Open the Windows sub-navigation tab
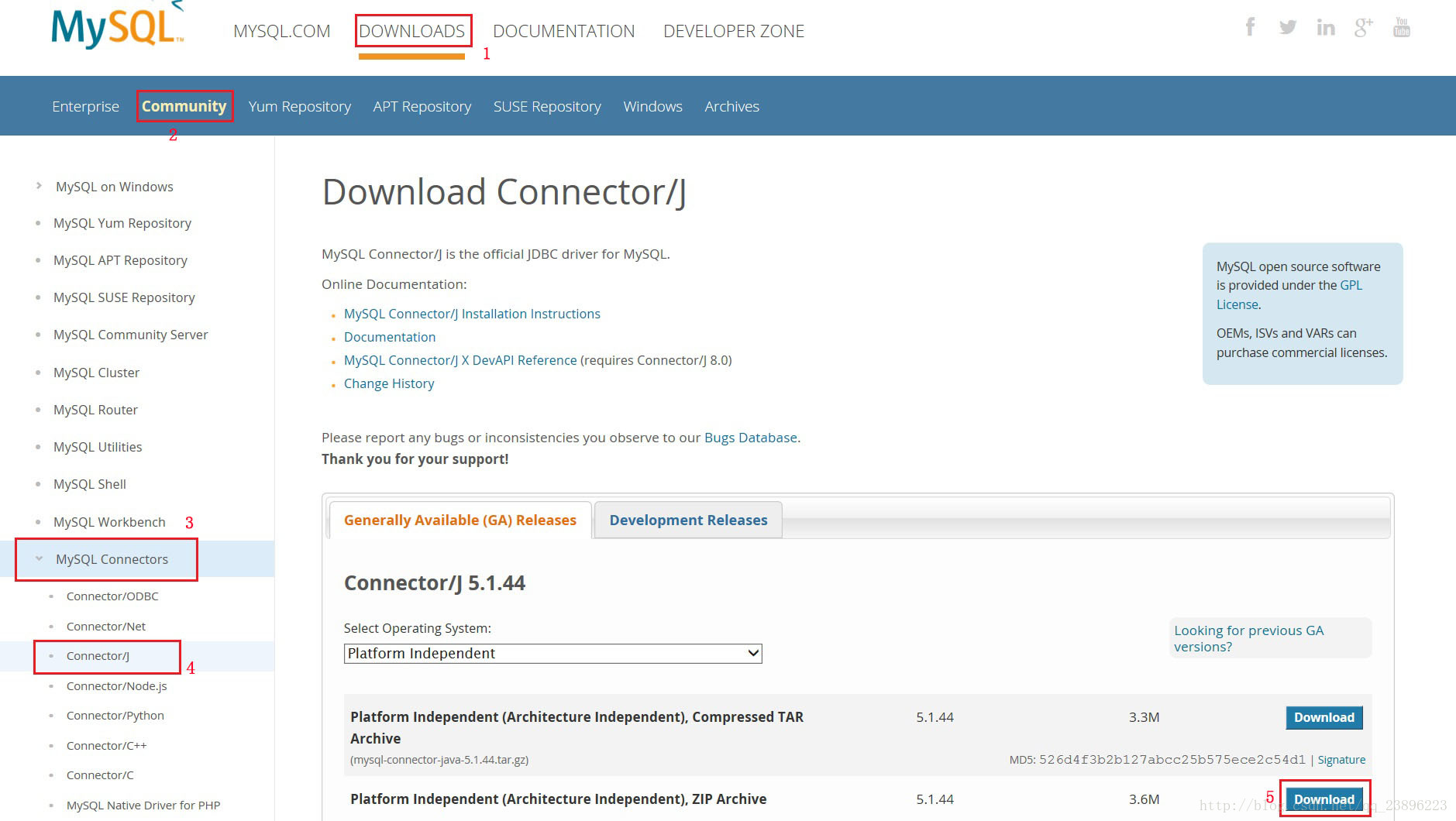The height and width of the screenshot is (821, 1456). [x=652, y=106]
